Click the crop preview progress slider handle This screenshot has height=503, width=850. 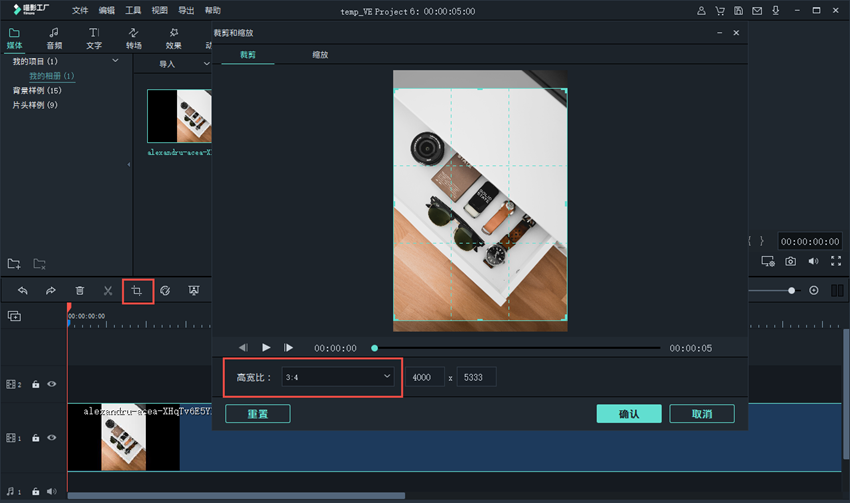pyautogui.click(x=374, y=348)
